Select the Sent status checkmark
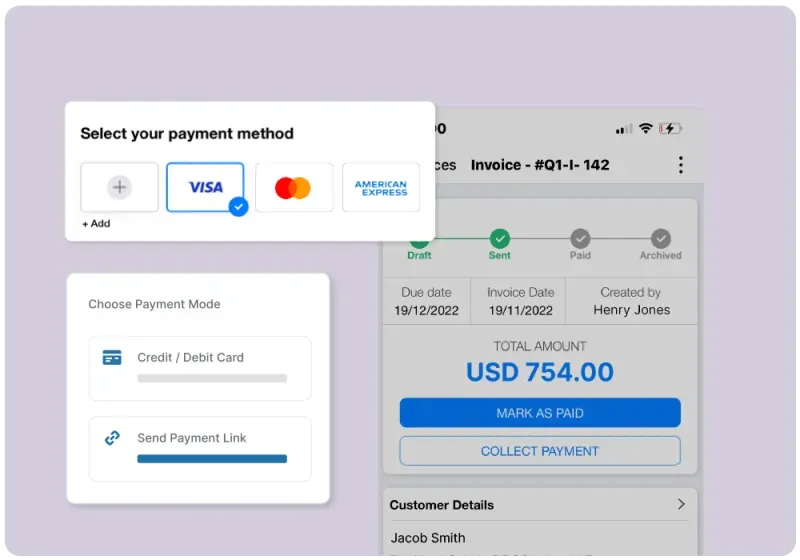 499,238
